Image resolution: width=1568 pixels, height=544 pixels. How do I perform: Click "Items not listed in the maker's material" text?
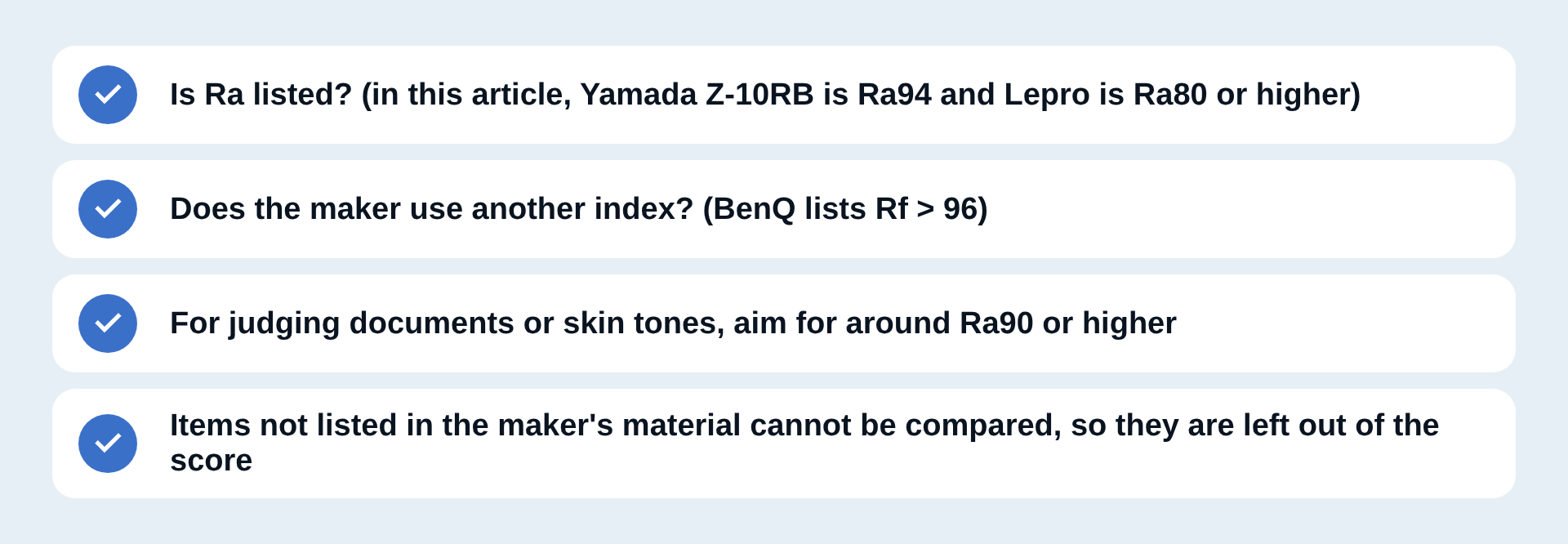455,426
